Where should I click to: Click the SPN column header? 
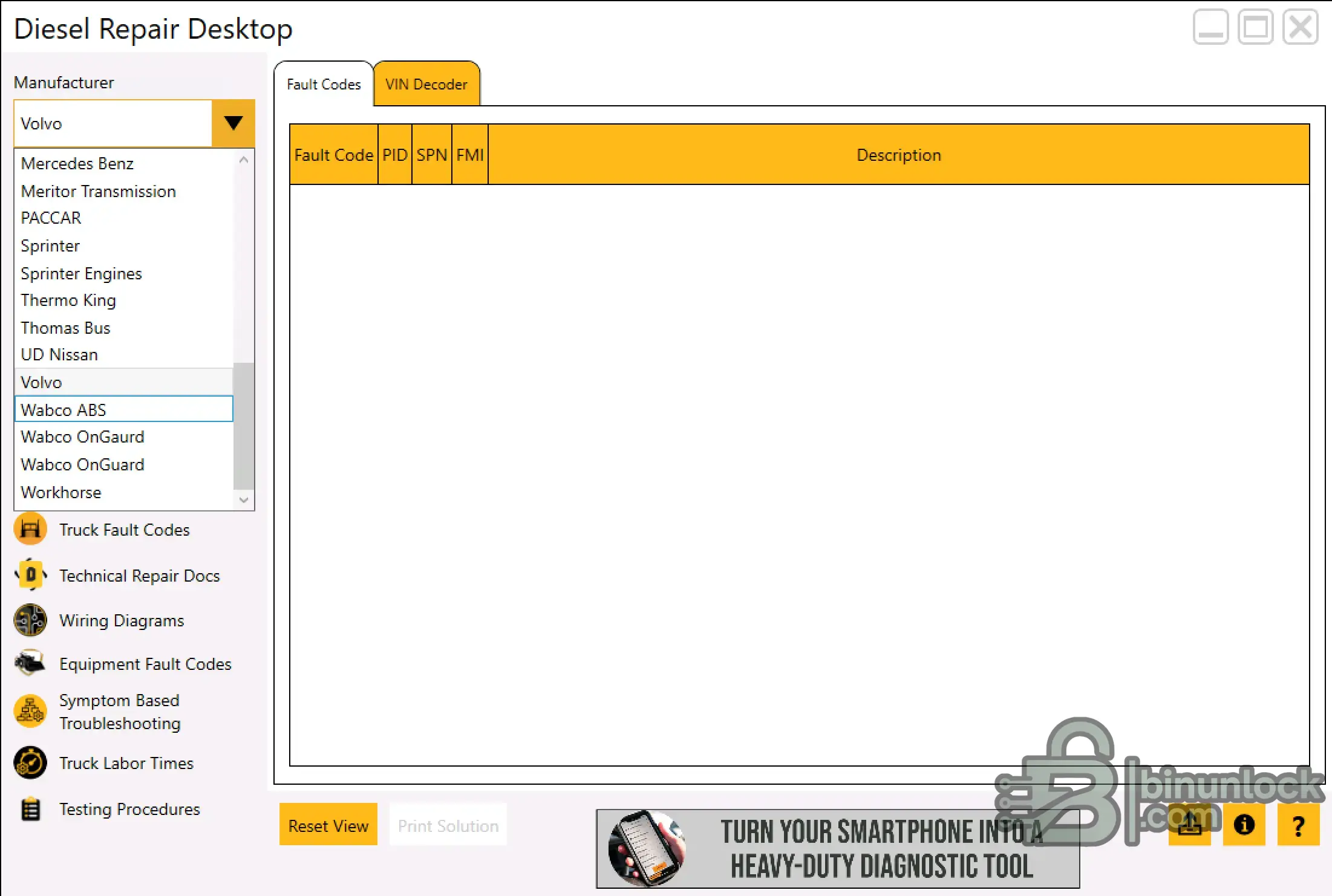(x=432, y=154)
